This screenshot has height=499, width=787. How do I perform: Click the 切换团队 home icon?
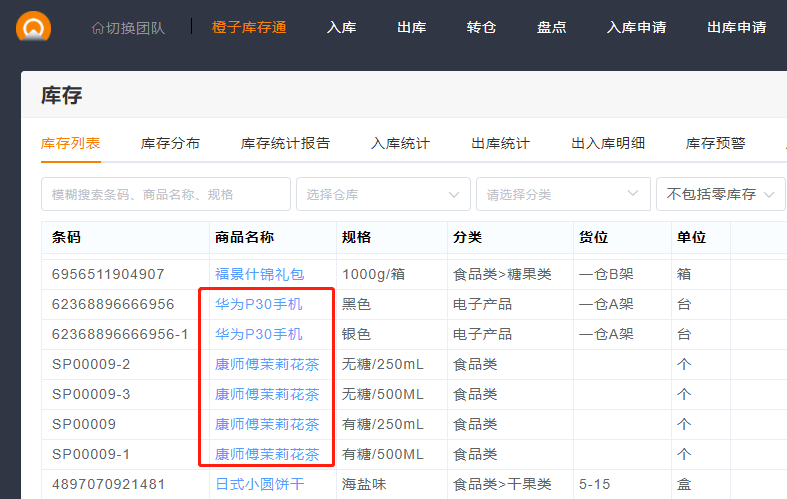[97, 28]
